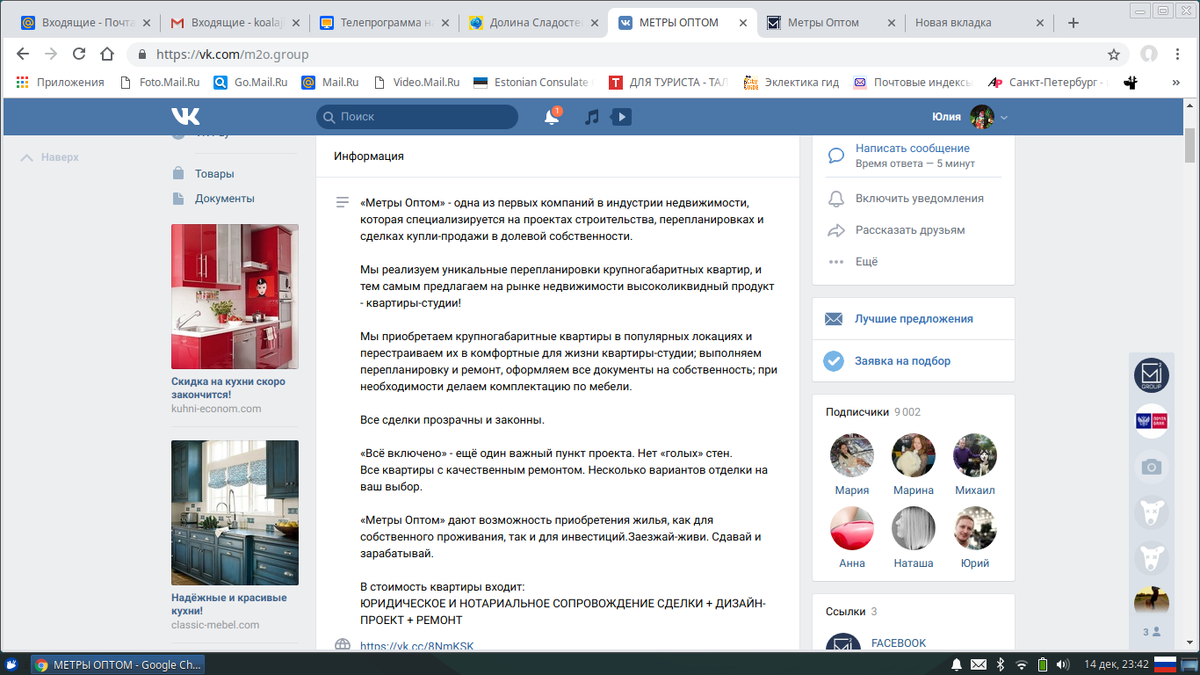Click the bell icon beside Включить уведомления
Viewport: 1200px width, 675px height.
pos(836,199)
